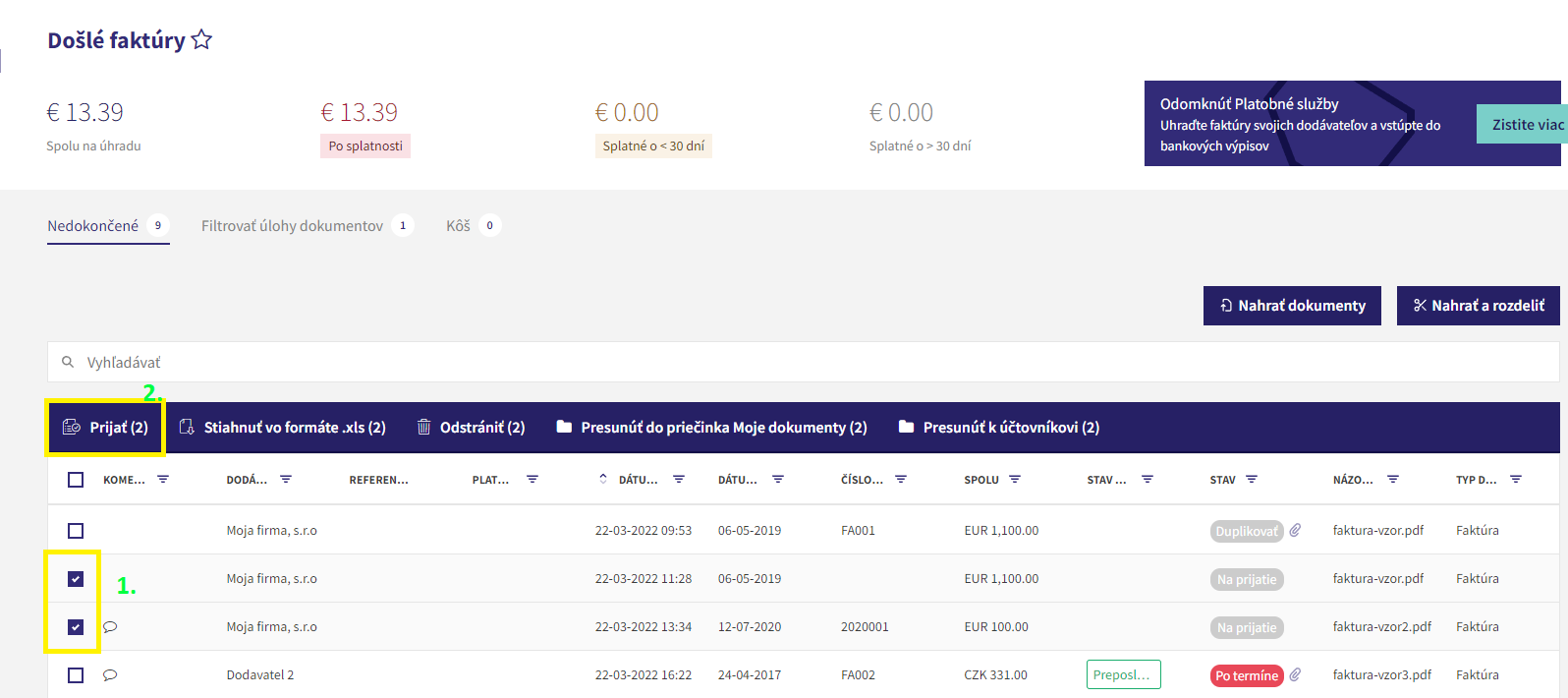Click Dodavatel 2 supplier cell
The height and width of the screenshot is (698, 1568).
coord(260,674)
